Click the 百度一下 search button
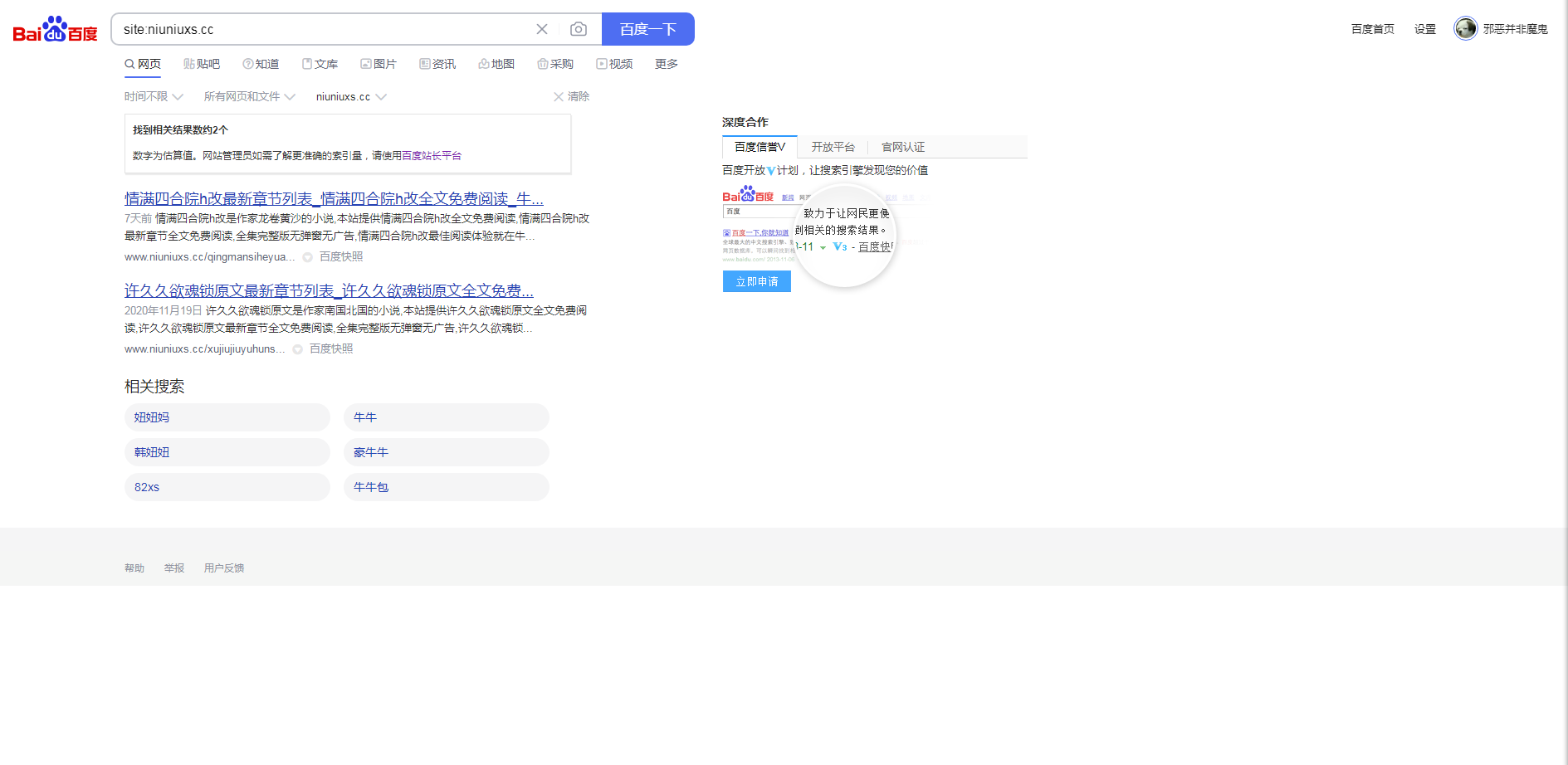This screenshot has height=765, width=1568. (x=648, y=29)
